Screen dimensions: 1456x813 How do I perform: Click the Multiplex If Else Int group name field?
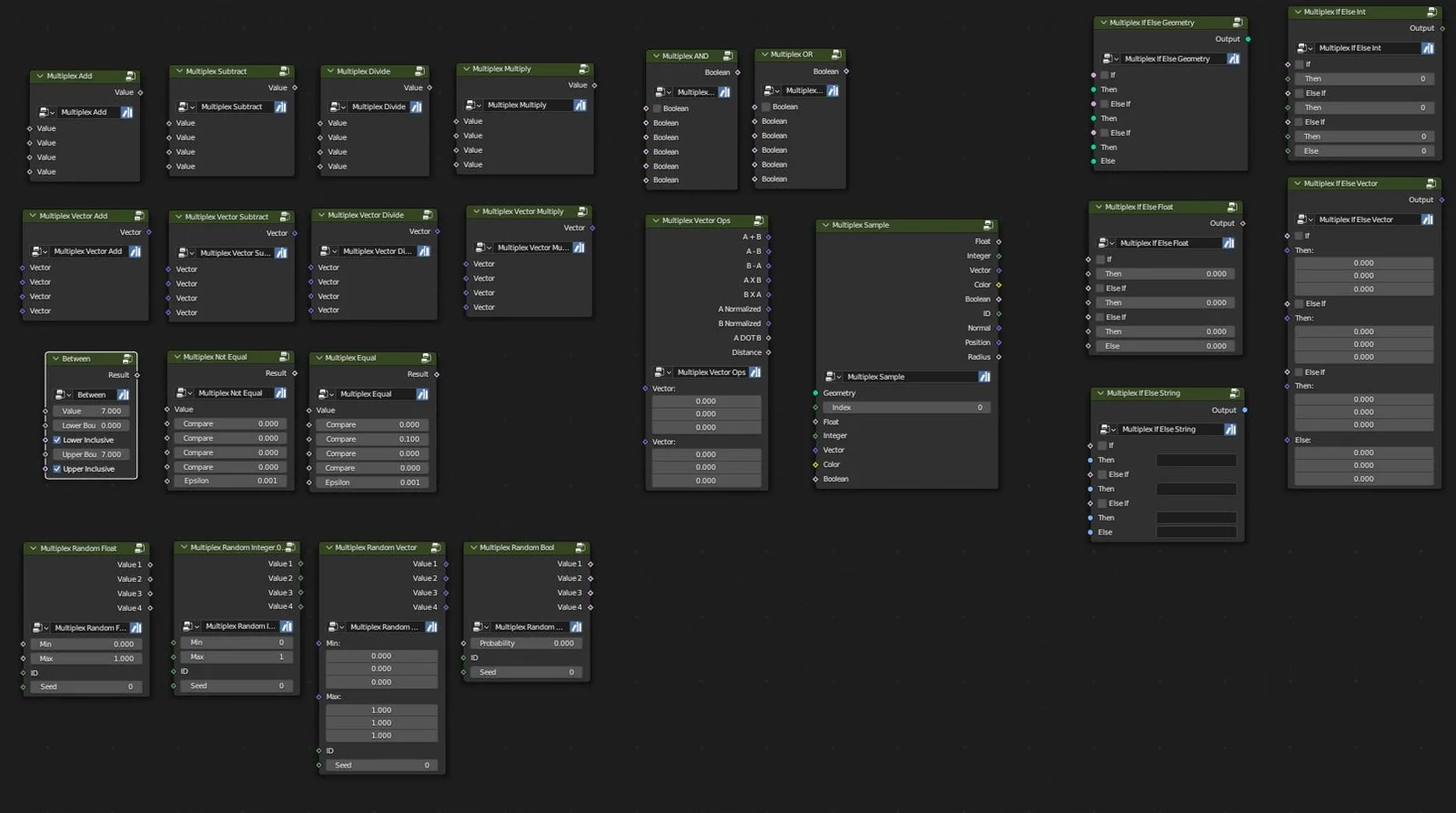coord(1367,48)
